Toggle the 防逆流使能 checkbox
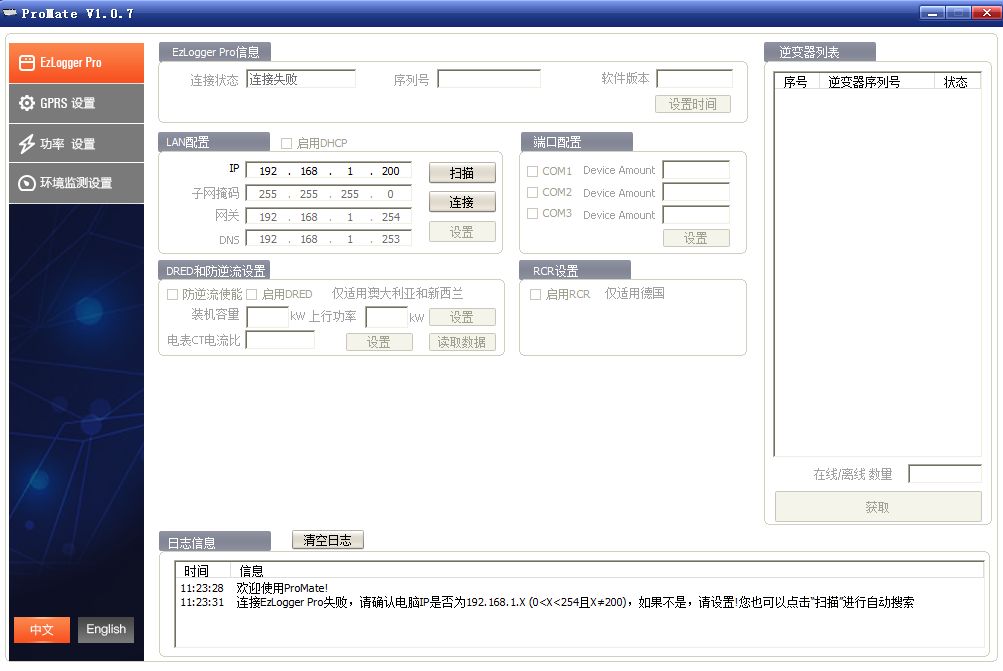The image size is (1003, 671). pos(172,295)
